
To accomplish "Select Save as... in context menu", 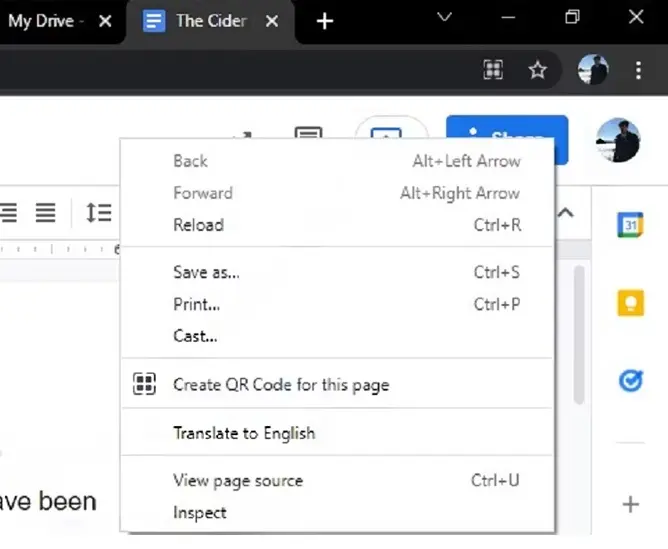I will pos(337,272).
